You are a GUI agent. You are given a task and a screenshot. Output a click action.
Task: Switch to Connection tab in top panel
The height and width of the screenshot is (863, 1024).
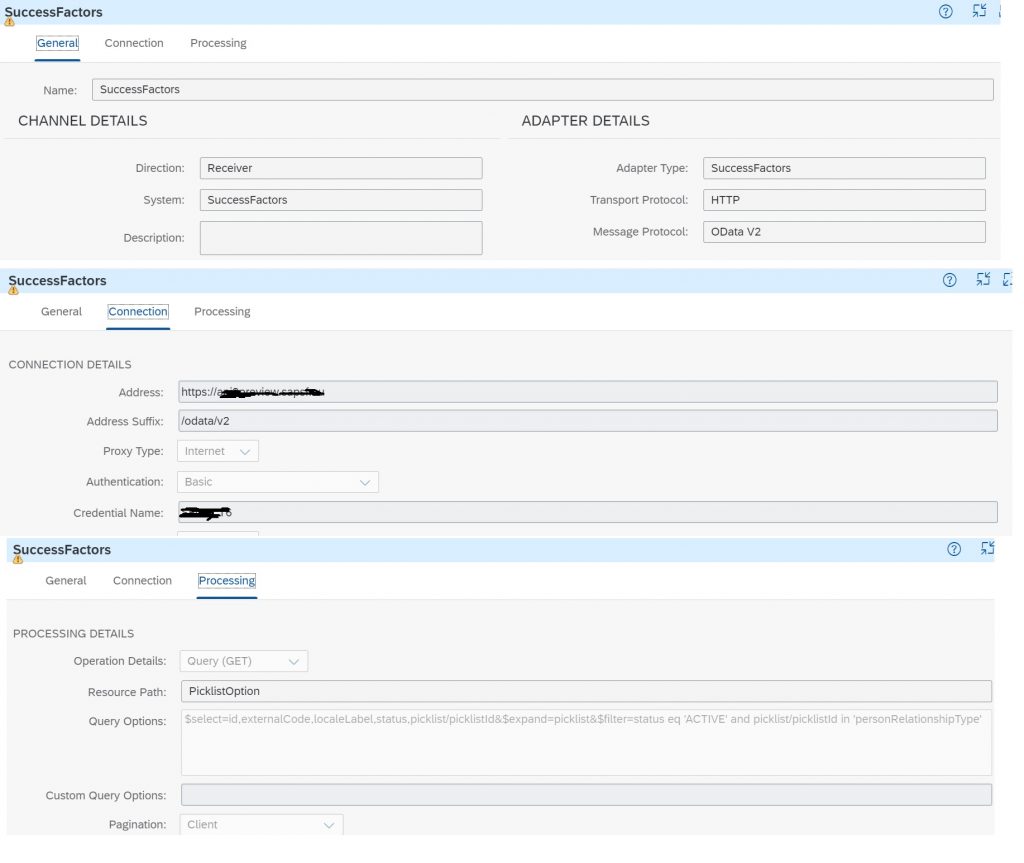(x=134, y=43)
